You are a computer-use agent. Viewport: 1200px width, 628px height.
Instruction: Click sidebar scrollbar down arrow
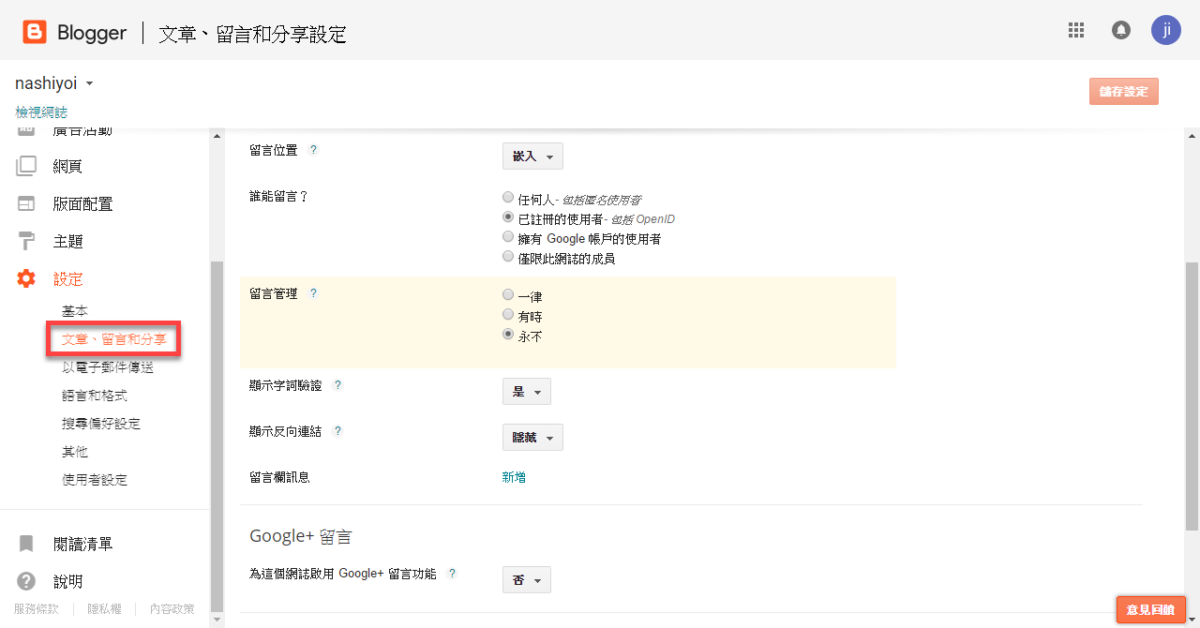pyautogui.click(x=217, y=620)
